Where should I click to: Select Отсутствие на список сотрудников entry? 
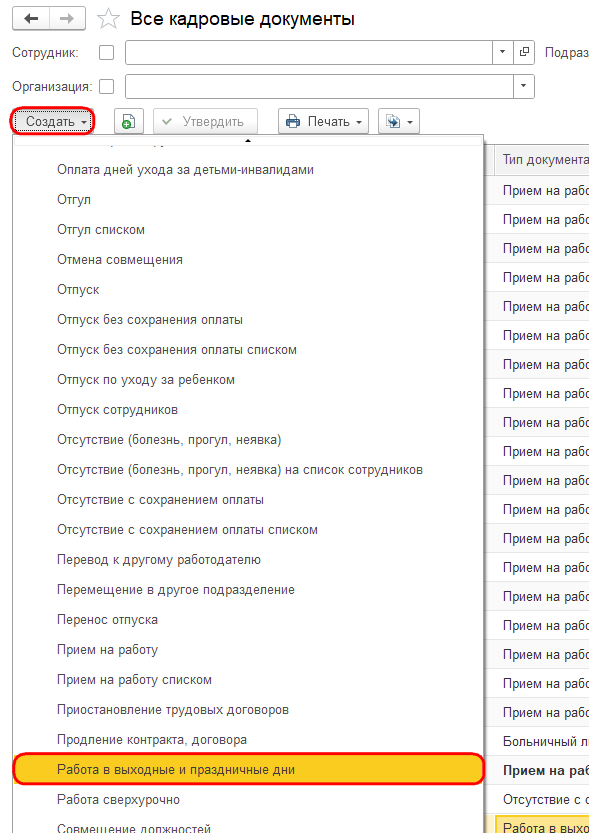pos(248,470)
